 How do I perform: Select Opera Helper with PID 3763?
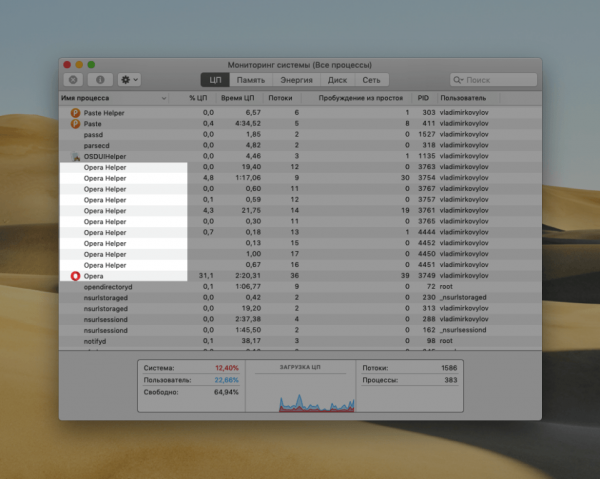[300, 167]
